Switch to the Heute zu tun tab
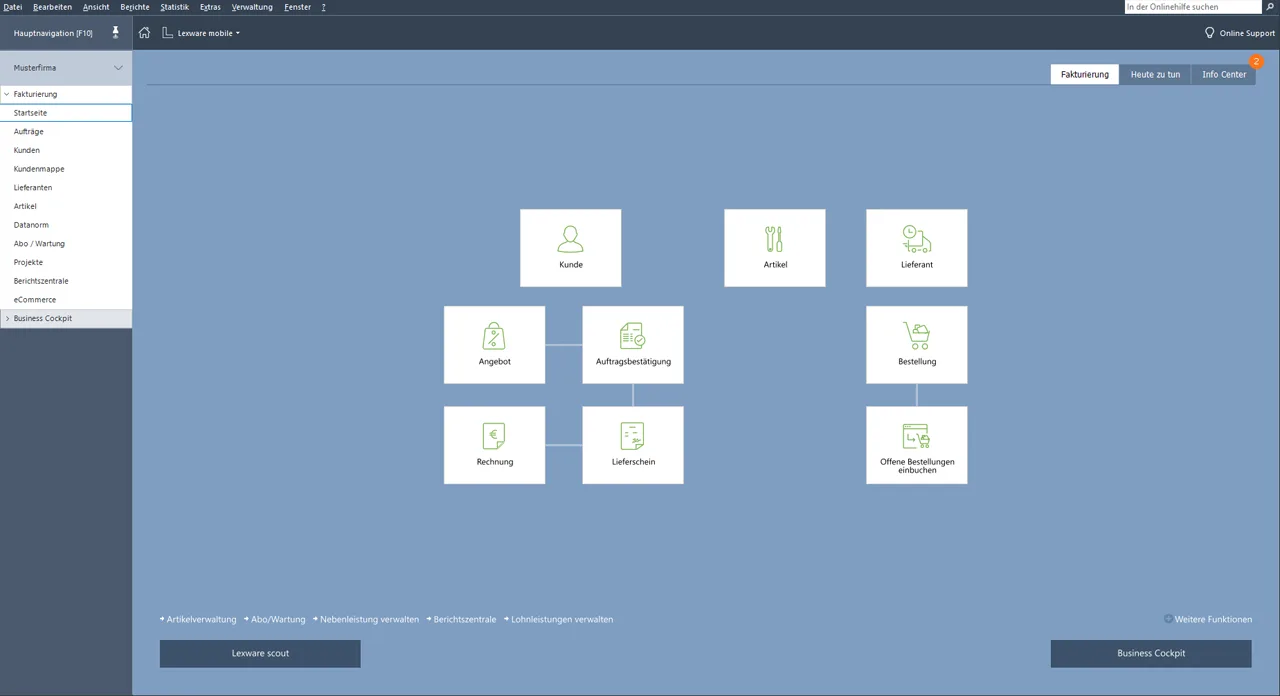1280x696 pixels. click(1155, 74)
